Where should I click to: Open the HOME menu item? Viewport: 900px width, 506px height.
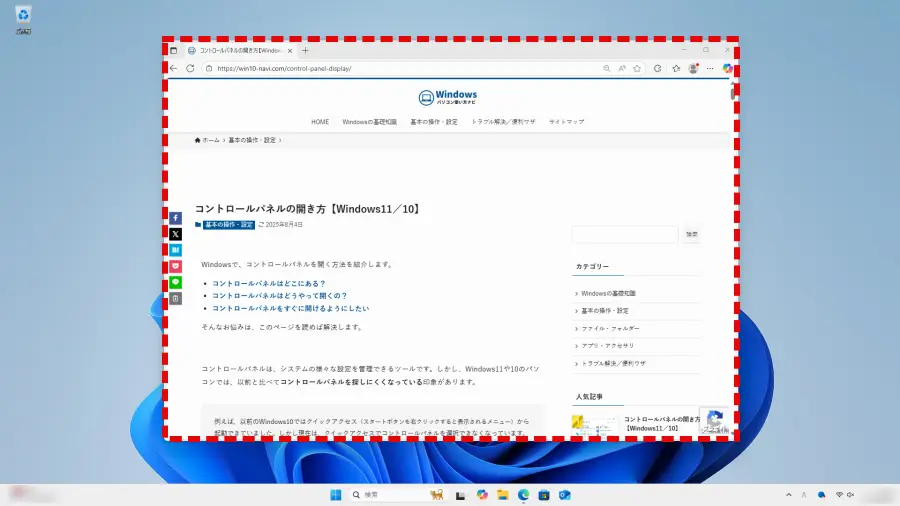pos(320,122)
